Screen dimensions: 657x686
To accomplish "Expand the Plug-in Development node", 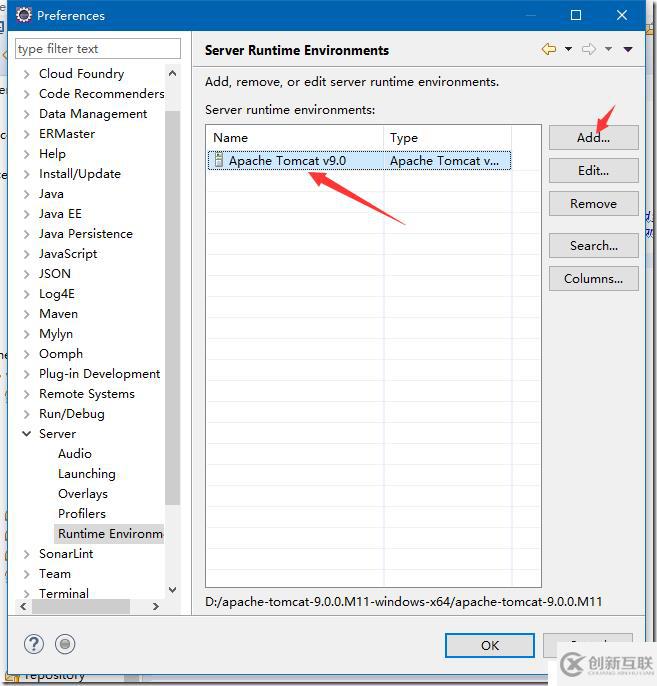I will click(x=27, y=374).
